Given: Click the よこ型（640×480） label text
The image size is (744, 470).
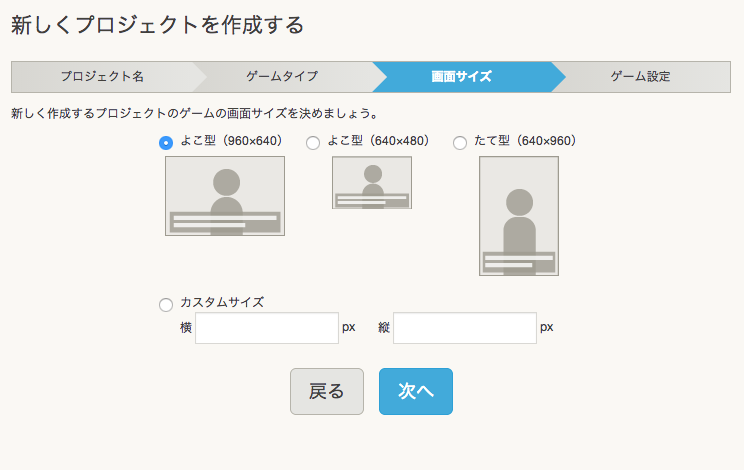Looking at the screenshot, I should pos(378,142).
